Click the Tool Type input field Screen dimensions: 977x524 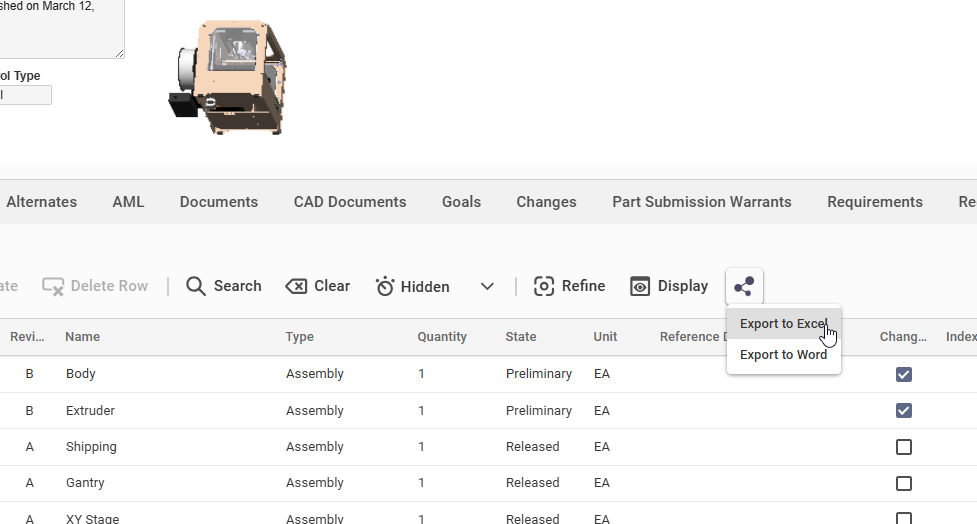tap(25, 95)
